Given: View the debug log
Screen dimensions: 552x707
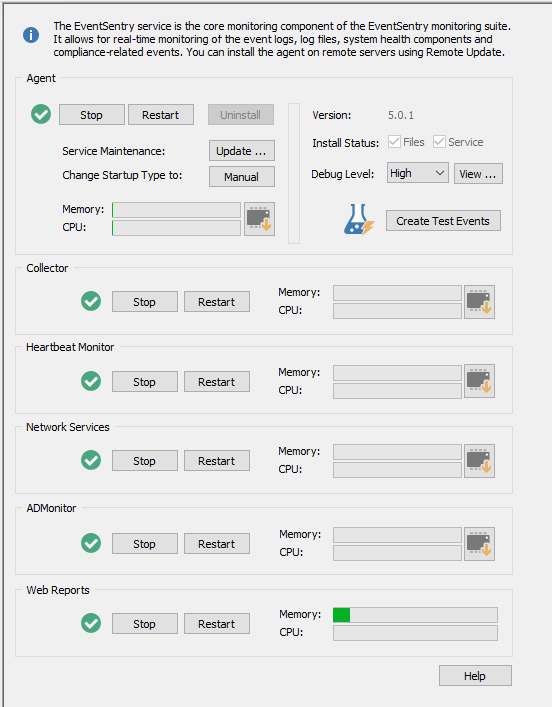Looking at the screenshot, I should (478, 174).
